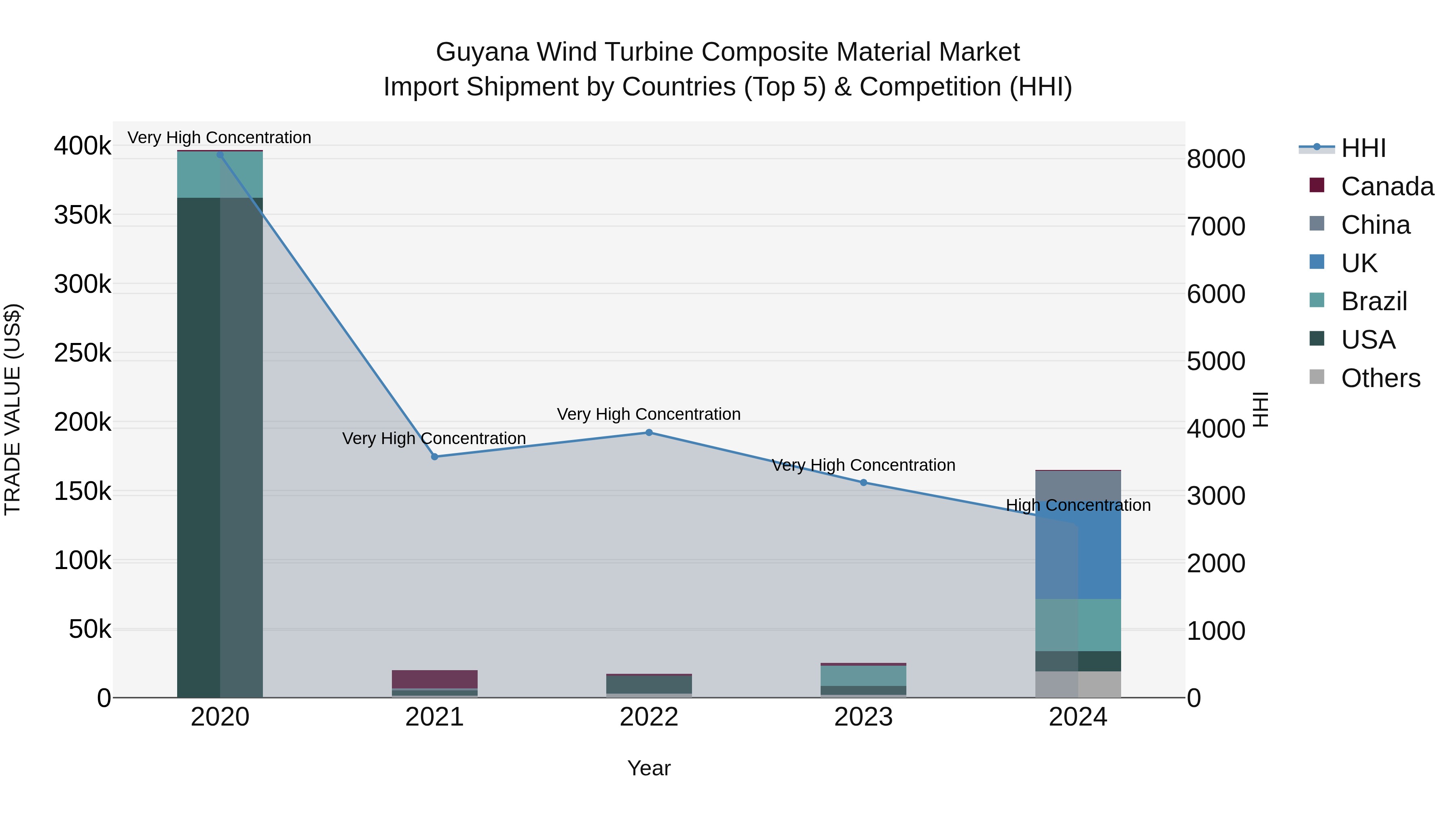The height and width of the screenshot is (819, 1456).
Task: Toggle the USA legend entry
Action: click(x=1352, y=340)
